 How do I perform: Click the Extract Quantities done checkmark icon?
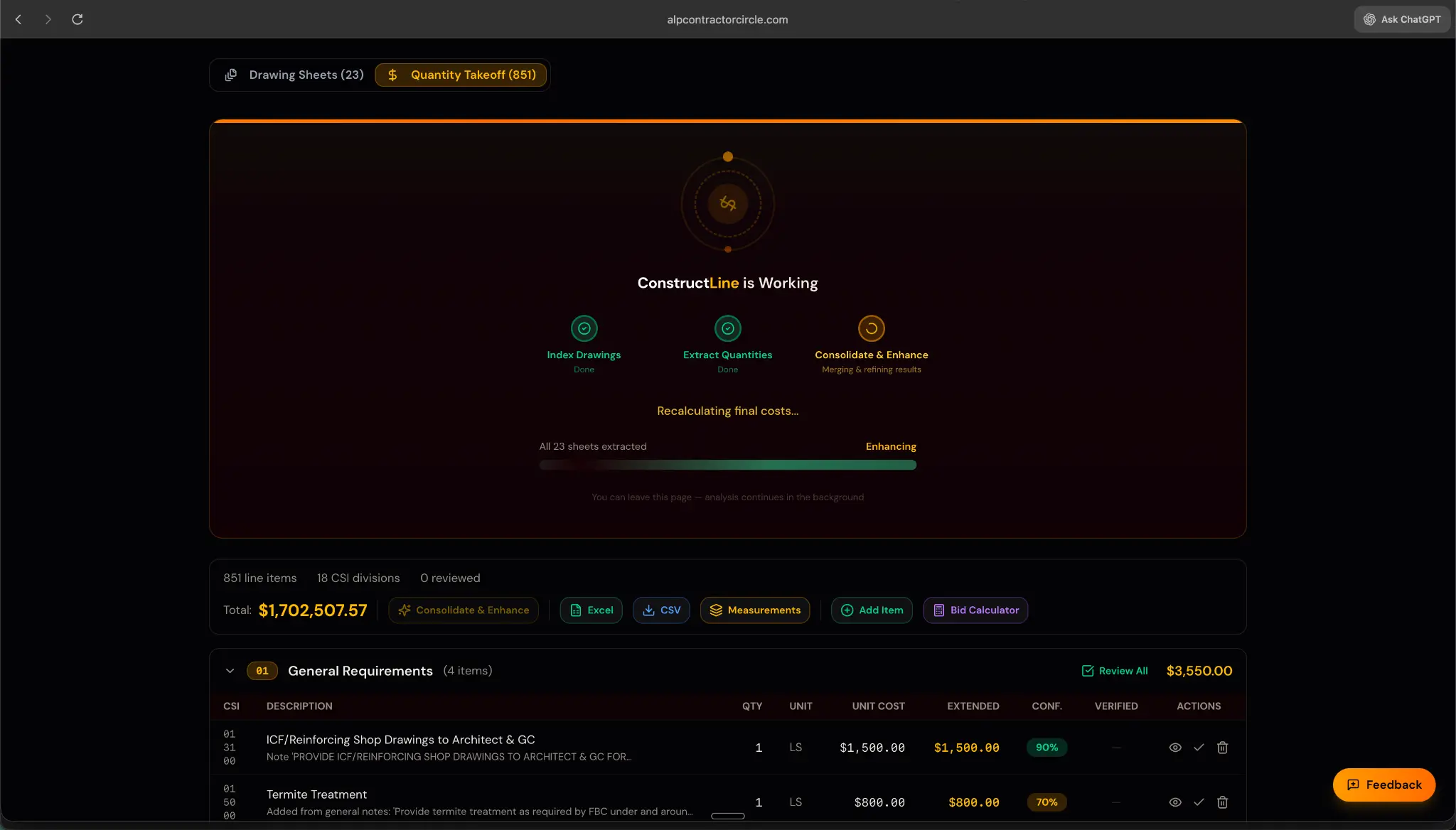727,328
